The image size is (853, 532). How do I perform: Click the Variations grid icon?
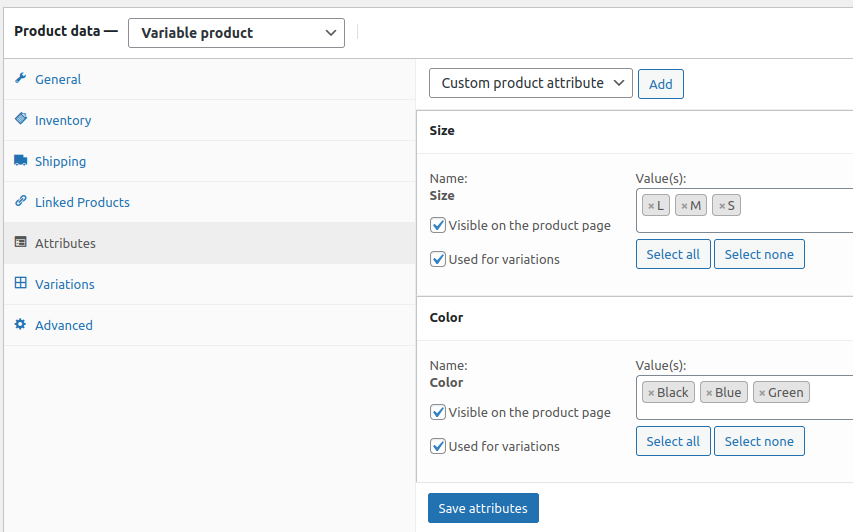[x=21, y=283]
